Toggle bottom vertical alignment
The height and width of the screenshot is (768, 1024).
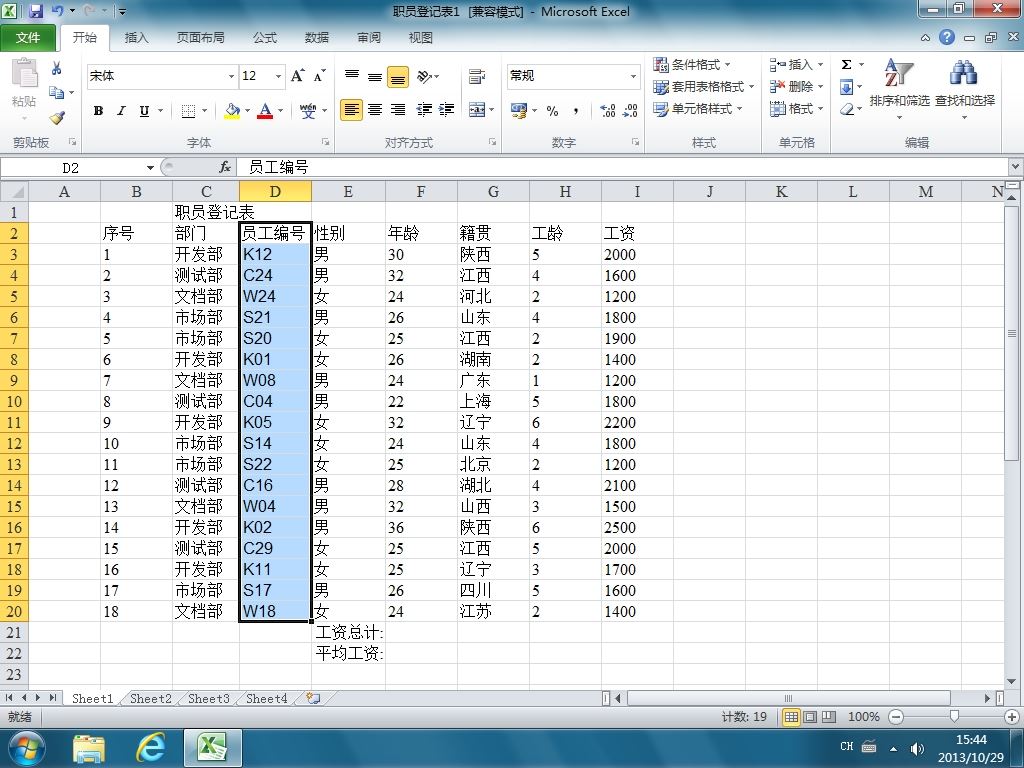tap(398, 77)
